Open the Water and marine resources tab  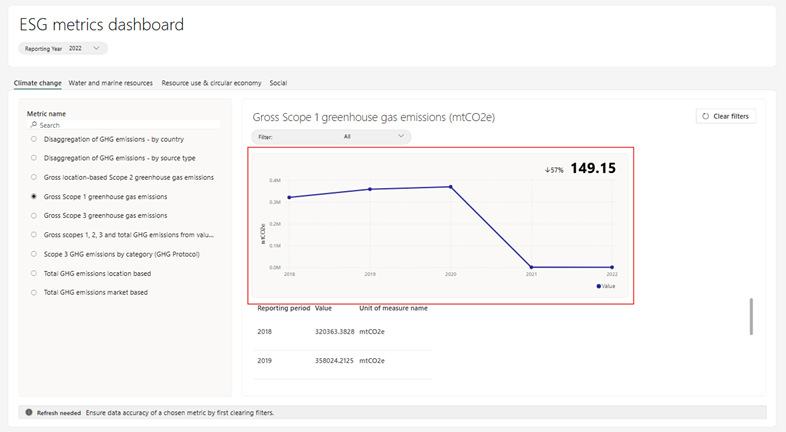coord(110,83)
